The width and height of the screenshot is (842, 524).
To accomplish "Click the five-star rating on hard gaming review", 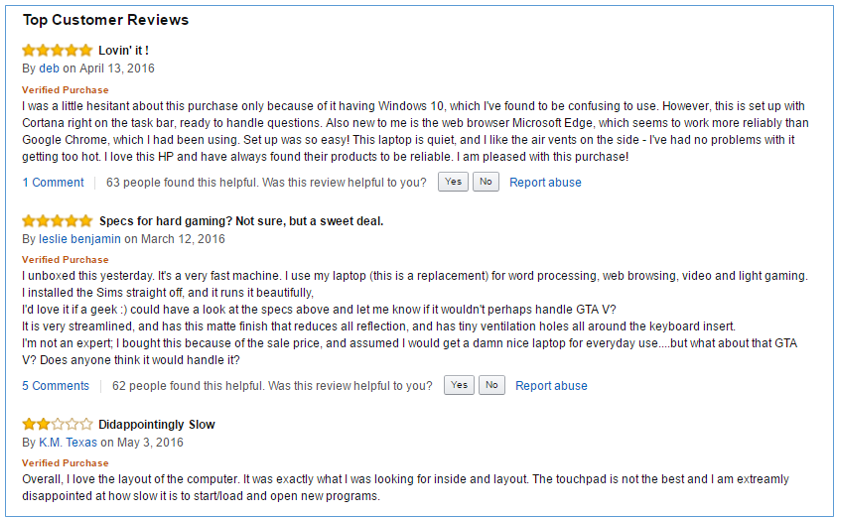I will [x=57, y=221].
